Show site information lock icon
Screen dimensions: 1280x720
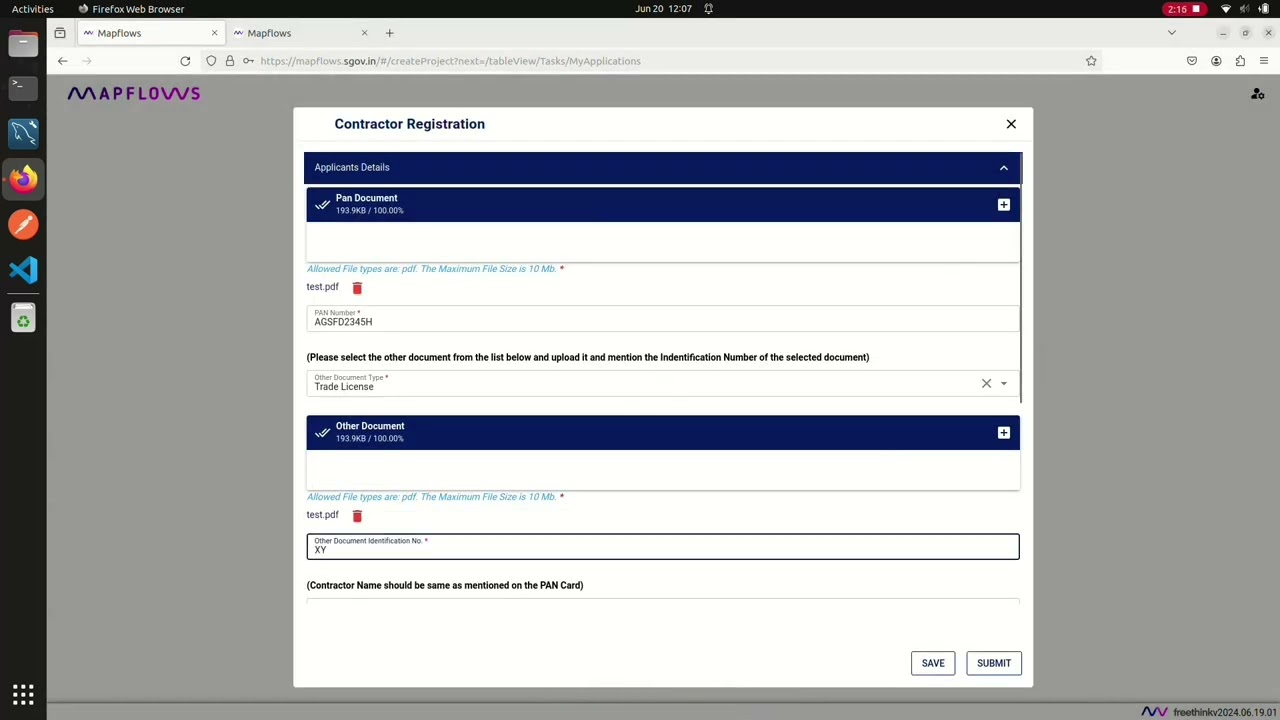pyautogui.click(x=230, y=61)
